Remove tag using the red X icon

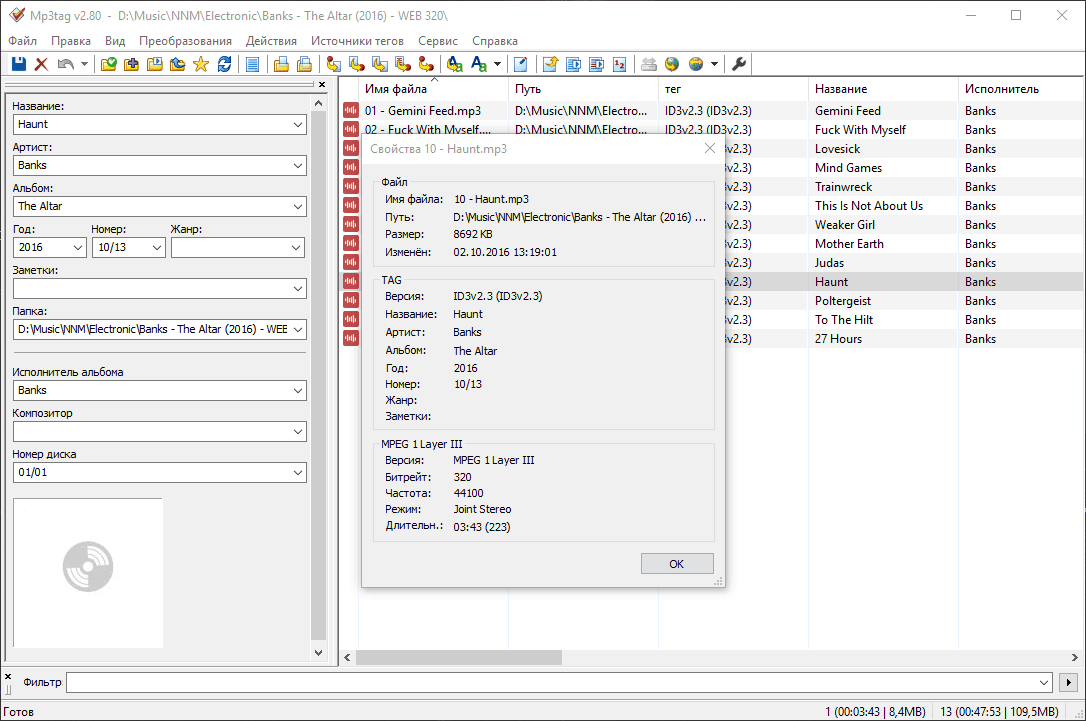click(x=42, y=64)
